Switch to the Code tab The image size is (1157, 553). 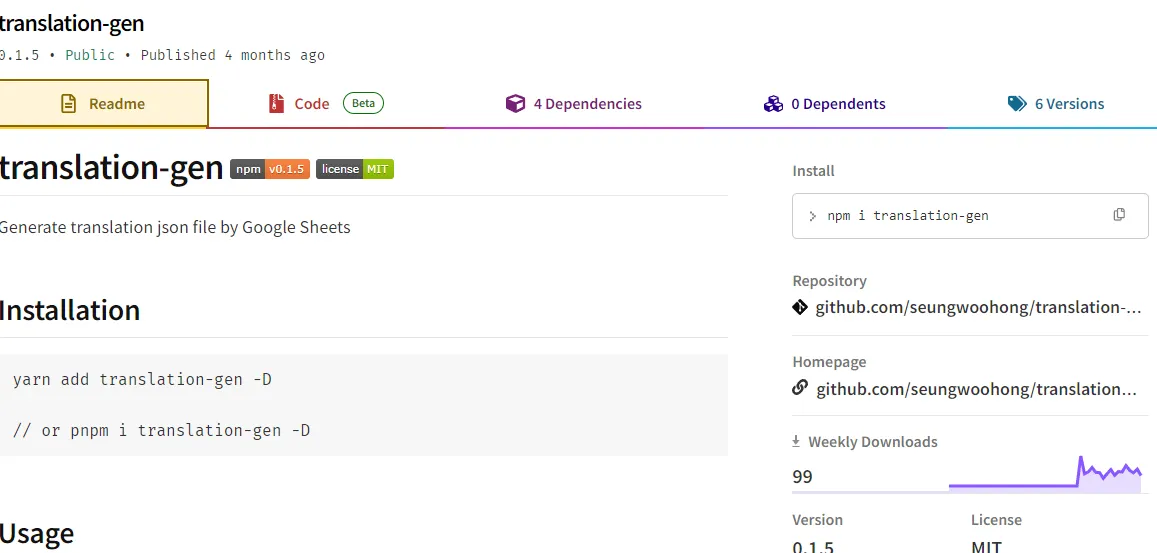tap(325, 103)
